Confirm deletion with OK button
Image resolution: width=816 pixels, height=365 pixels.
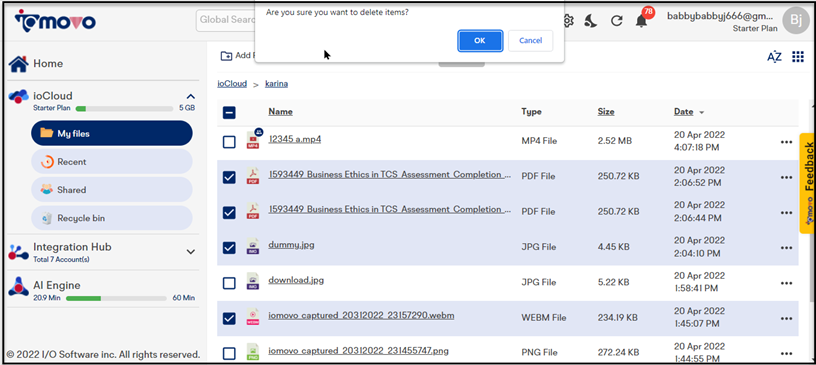coord(480,41)
